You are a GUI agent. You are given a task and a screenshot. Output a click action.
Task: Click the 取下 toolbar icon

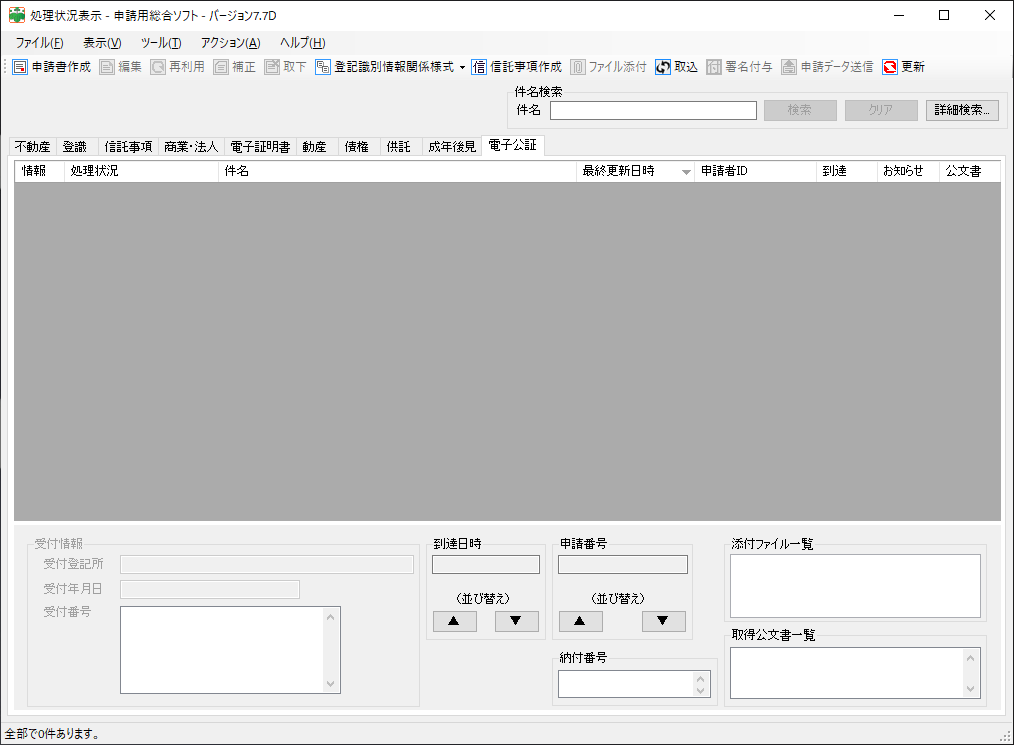point(272,67)
